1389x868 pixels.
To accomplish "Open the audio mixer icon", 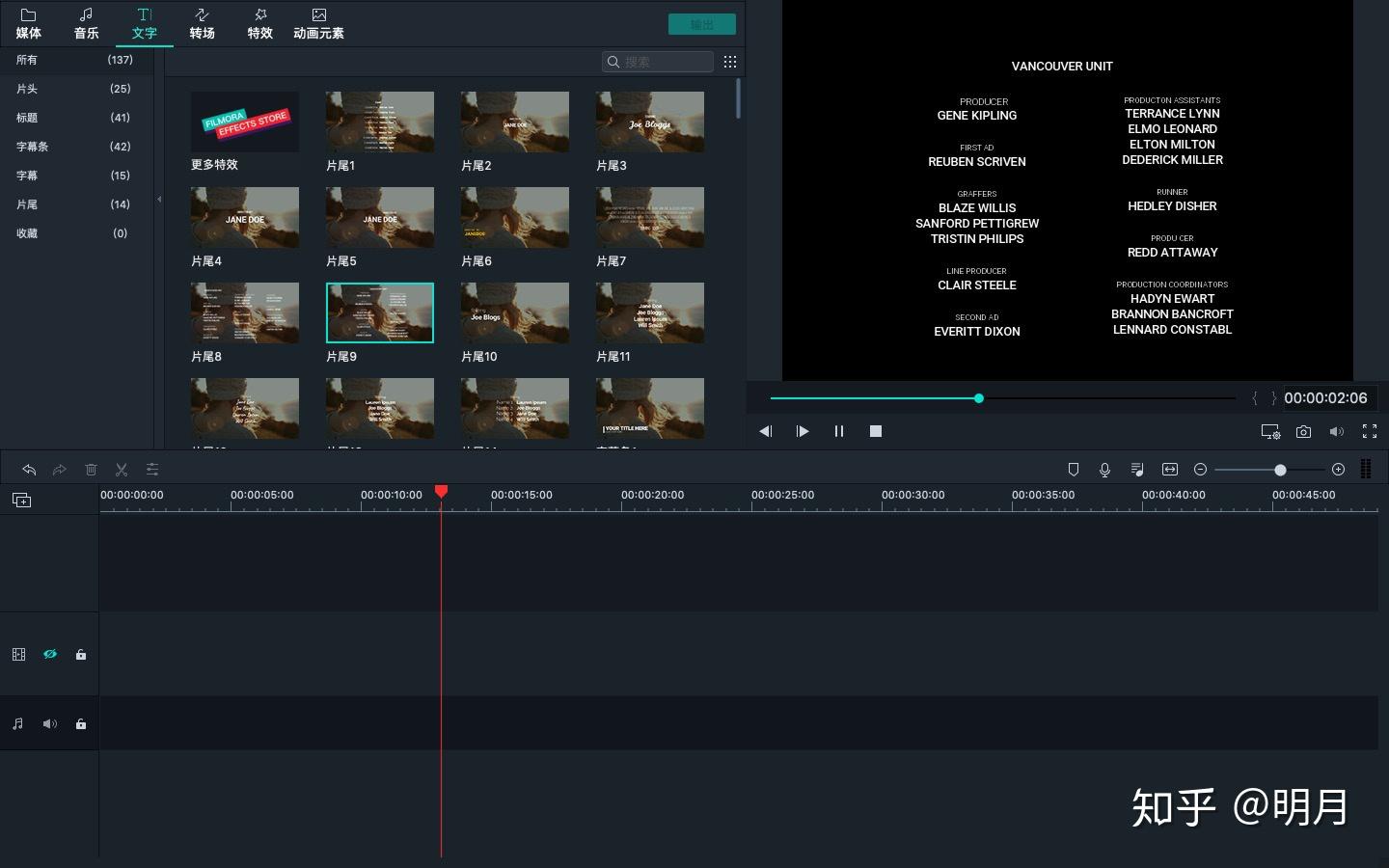I will coord(1137,470).
